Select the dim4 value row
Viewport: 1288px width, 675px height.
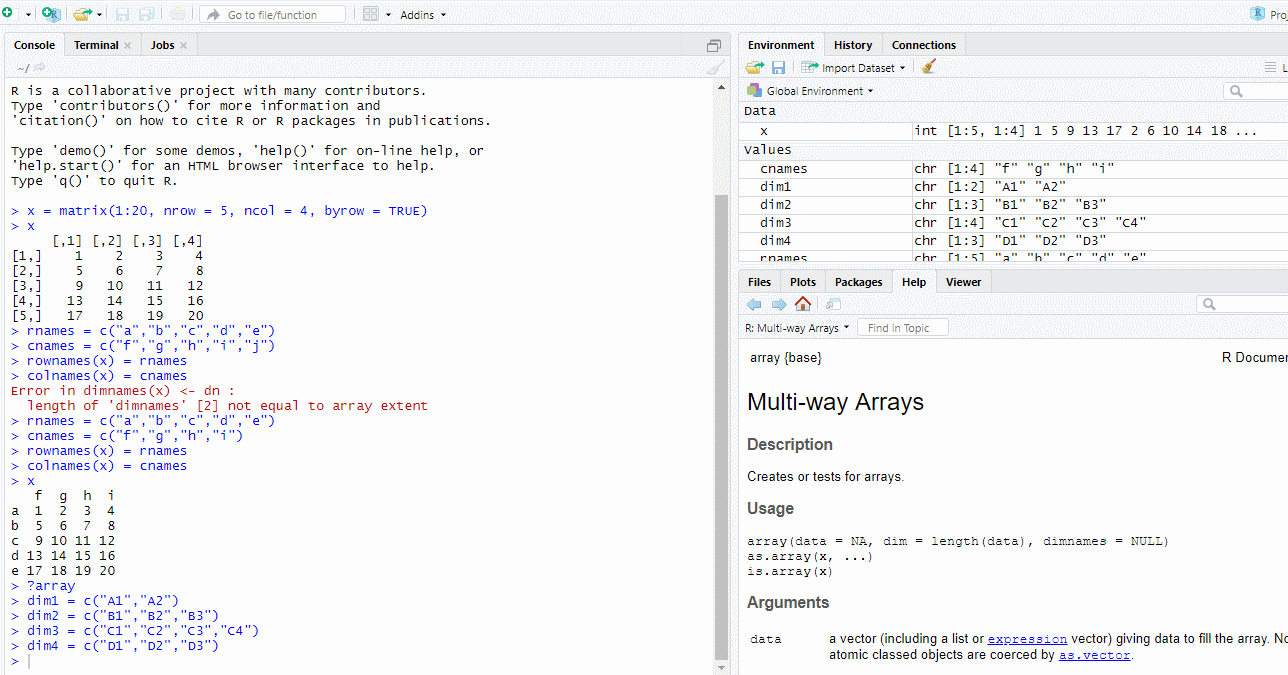click(x=1013, y=241)
